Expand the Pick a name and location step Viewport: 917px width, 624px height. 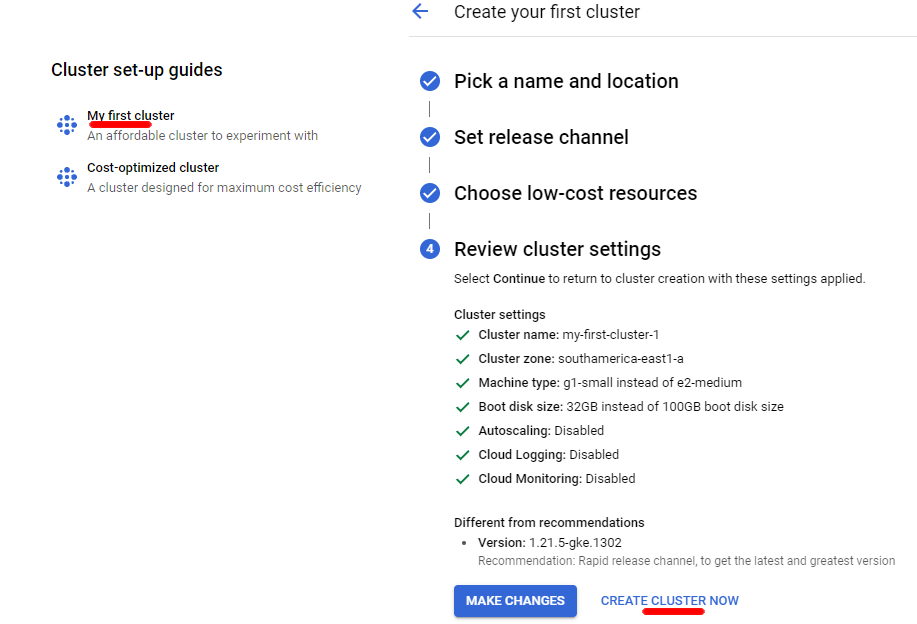[x=566, y=81]
